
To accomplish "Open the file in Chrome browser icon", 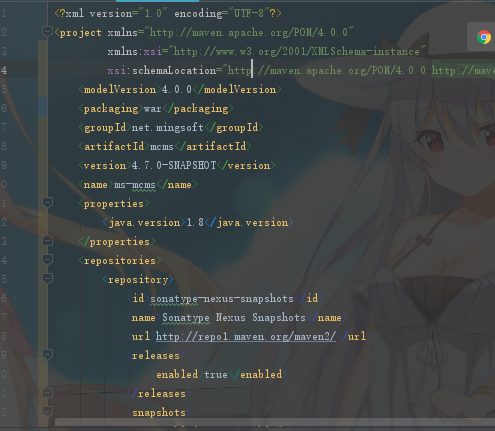I will pos(484,37).
